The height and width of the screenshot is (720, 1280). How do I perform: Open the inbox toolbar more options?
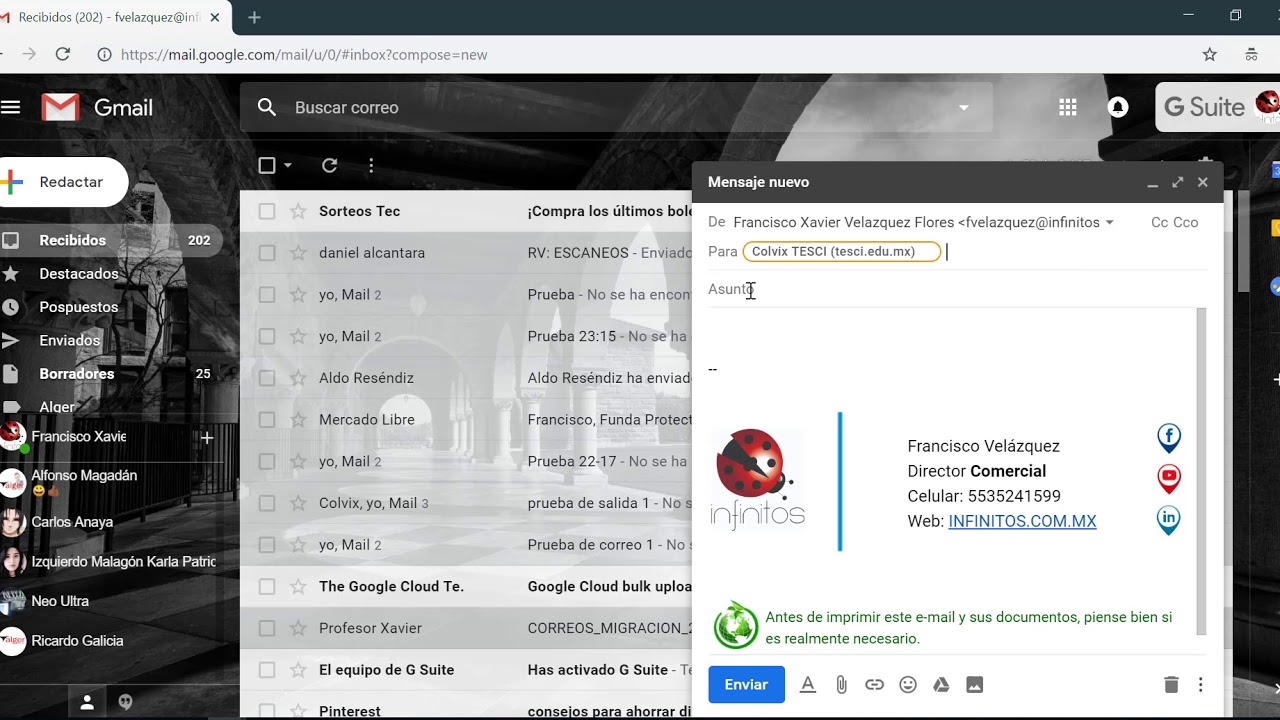pyautogui.click(x=371, y=165)
